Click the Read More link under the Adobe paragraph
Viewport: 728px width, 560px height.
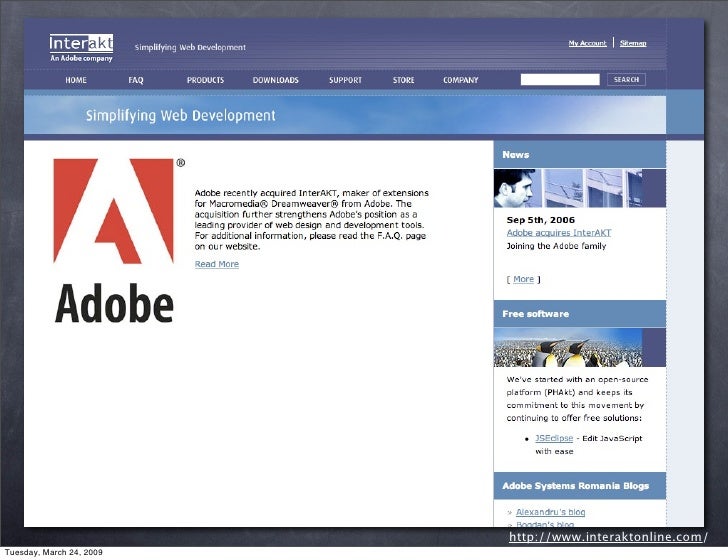tap(217, 264)
